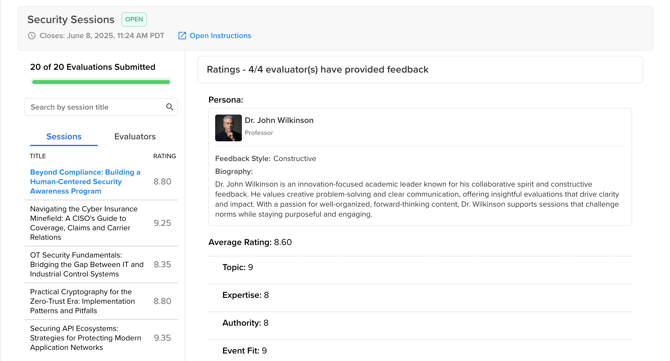This screenshot has width=670, height=361.
Task: Click the OPEN status badge
Action: click(x=134, y=19)
